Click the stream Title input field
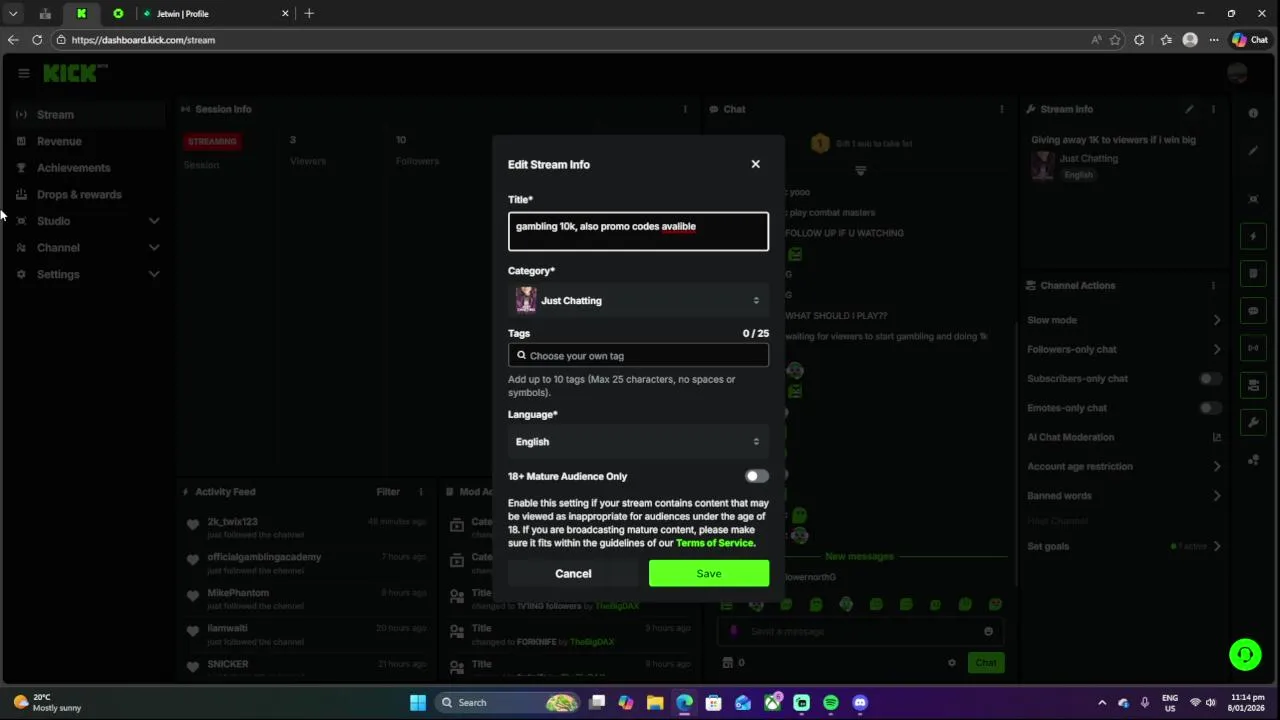 [638, 231]
